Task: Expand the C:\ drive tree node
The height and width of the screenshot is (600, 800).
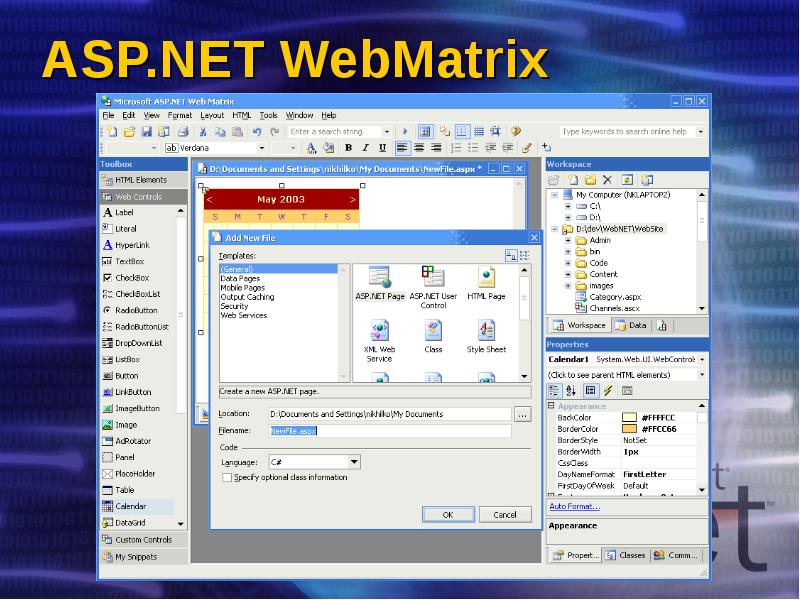Action: click(568, 206)
